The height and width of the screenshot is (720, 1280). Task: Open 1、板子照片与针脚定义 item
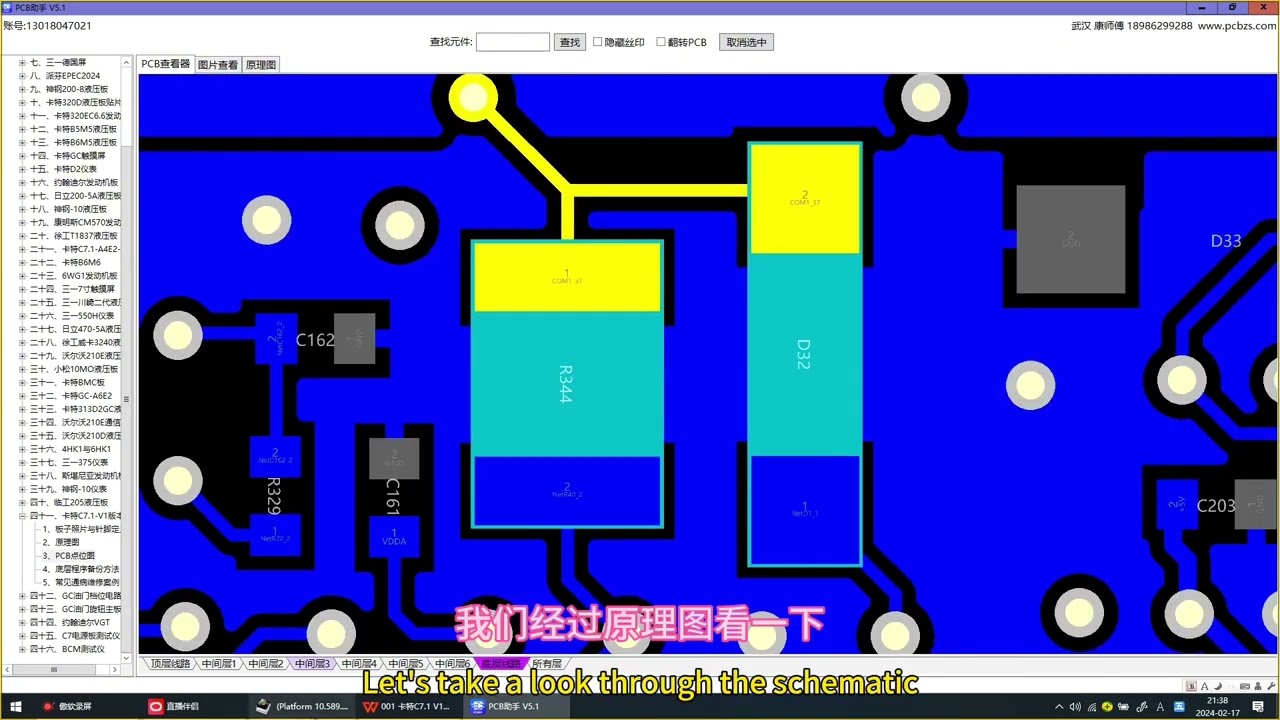coord(81,529)
